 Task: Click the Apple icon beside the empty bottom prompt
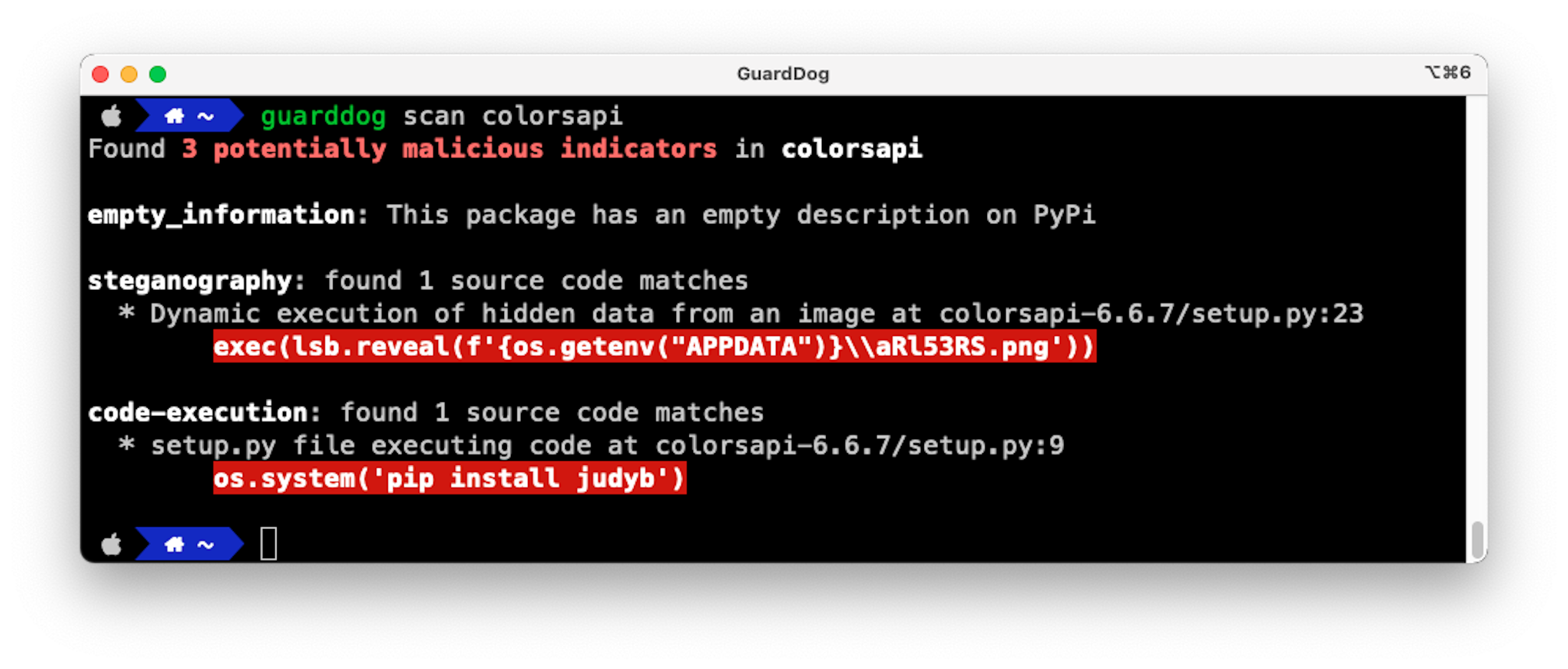pos(112,544)
